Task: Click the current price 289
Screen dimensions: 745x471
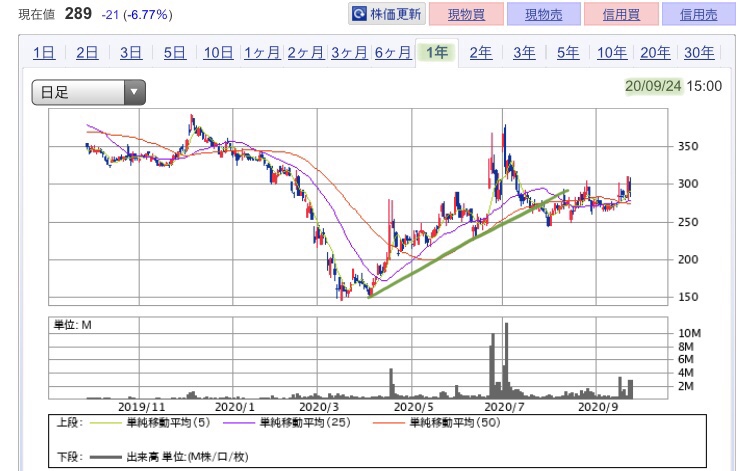Action: (78, 13)
